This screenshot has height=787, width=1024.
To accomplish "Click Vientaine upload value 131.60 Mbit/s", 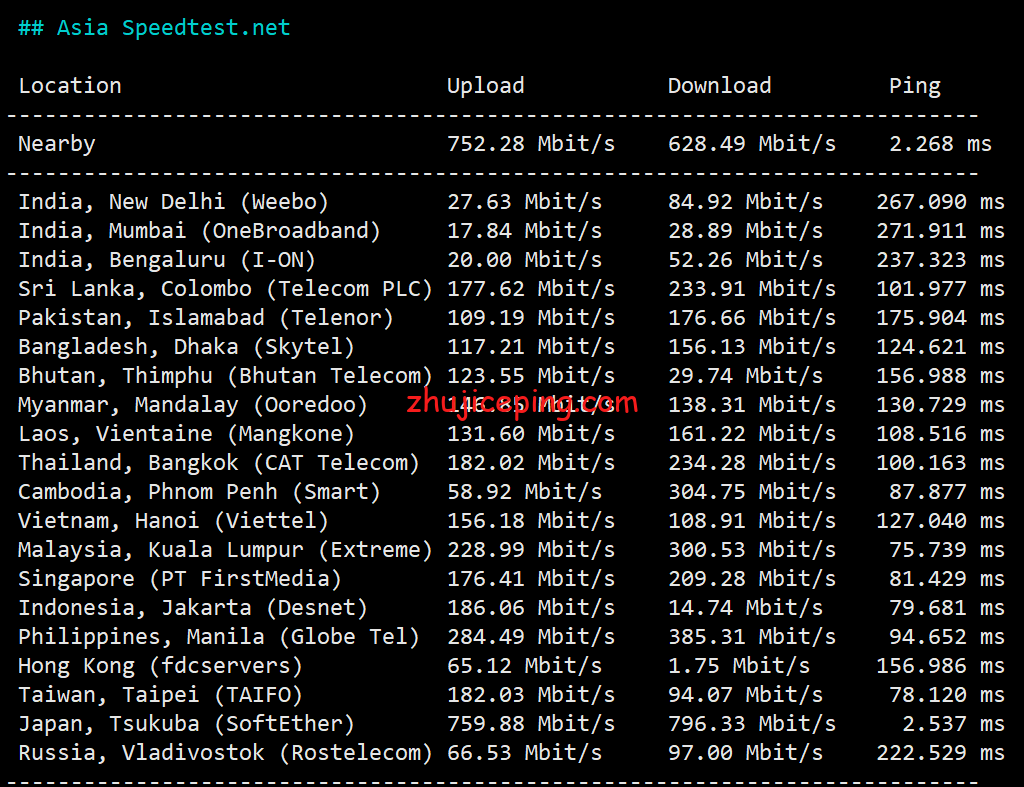I will (x=531, y=434).
